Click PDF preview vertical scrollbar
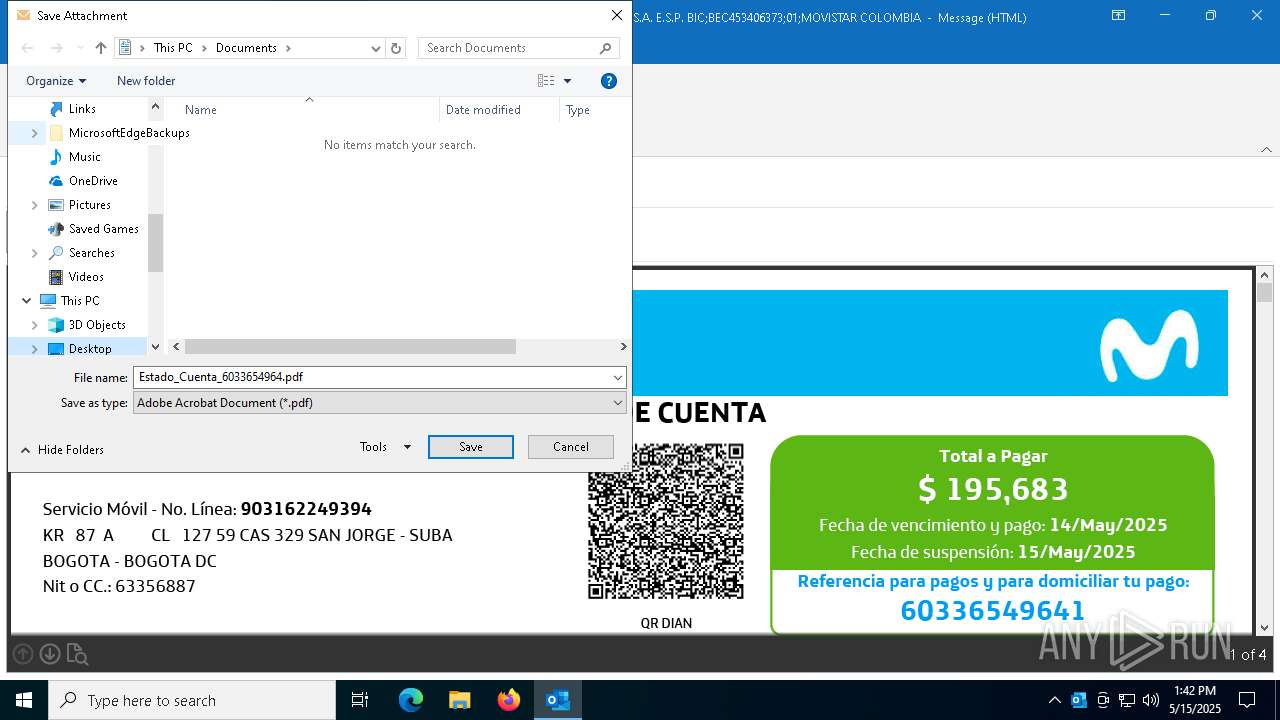The image size is (1280, 720). tap(1264, 292)
